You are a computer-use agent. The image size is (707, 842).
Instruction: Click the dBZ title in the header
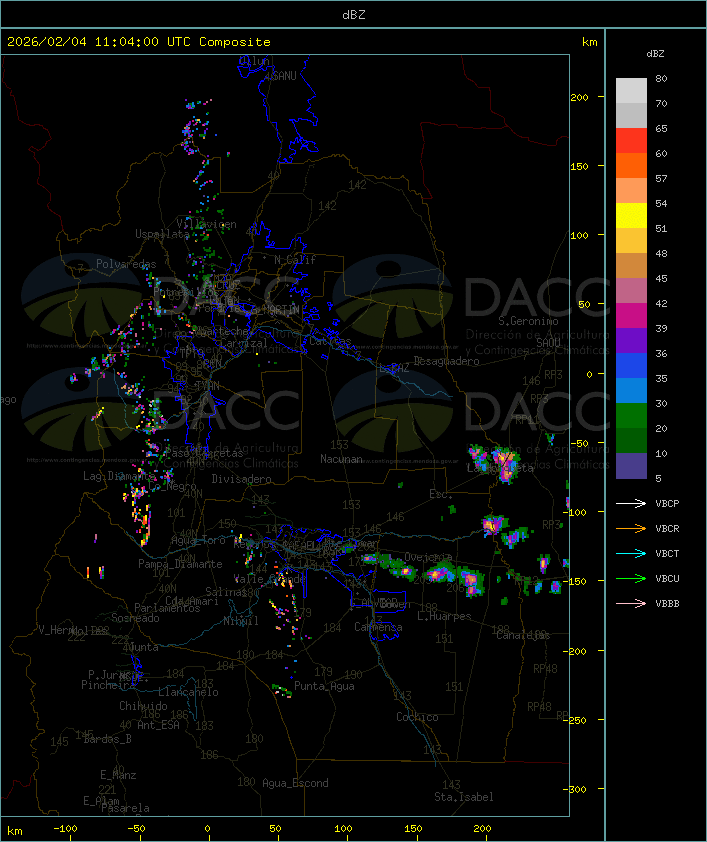pos(354,15)
